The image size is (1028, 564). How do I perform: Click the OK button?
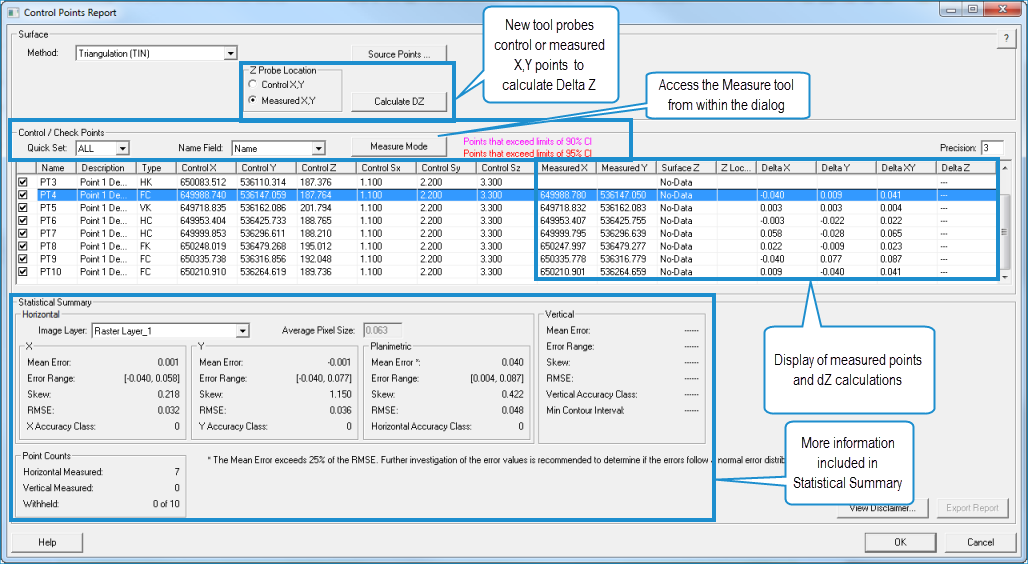pyautogui.click(x=900, y=542)
